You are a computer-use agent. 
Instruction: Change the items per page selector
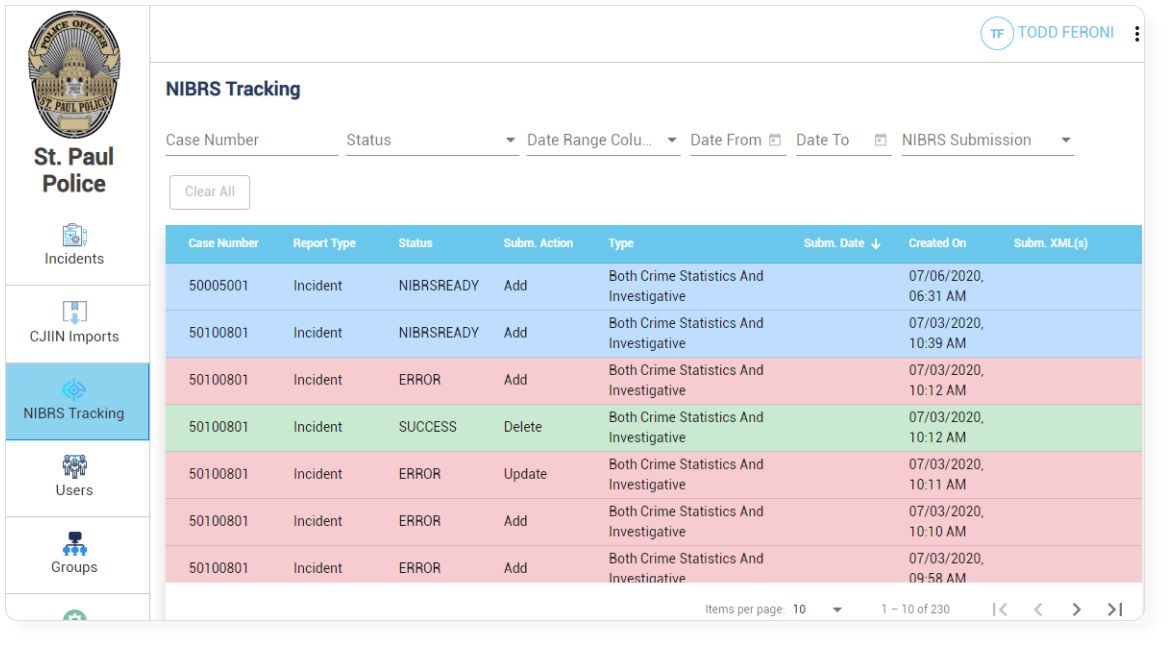[817, 609]
